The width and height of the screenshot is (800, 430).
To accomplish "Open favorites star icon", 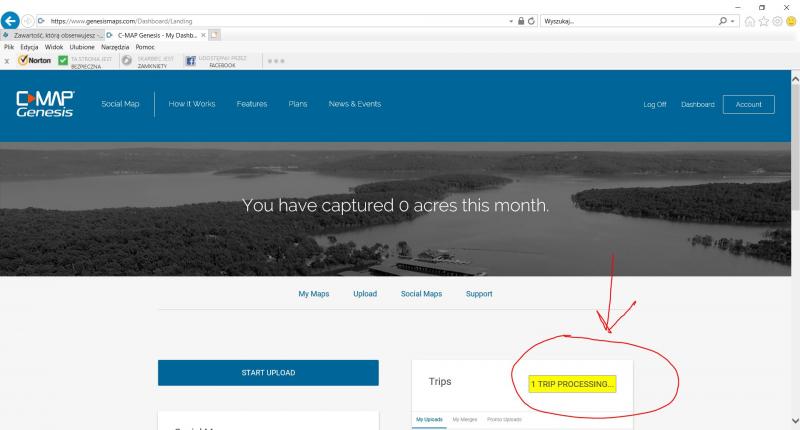I will (x=764, y=20).
